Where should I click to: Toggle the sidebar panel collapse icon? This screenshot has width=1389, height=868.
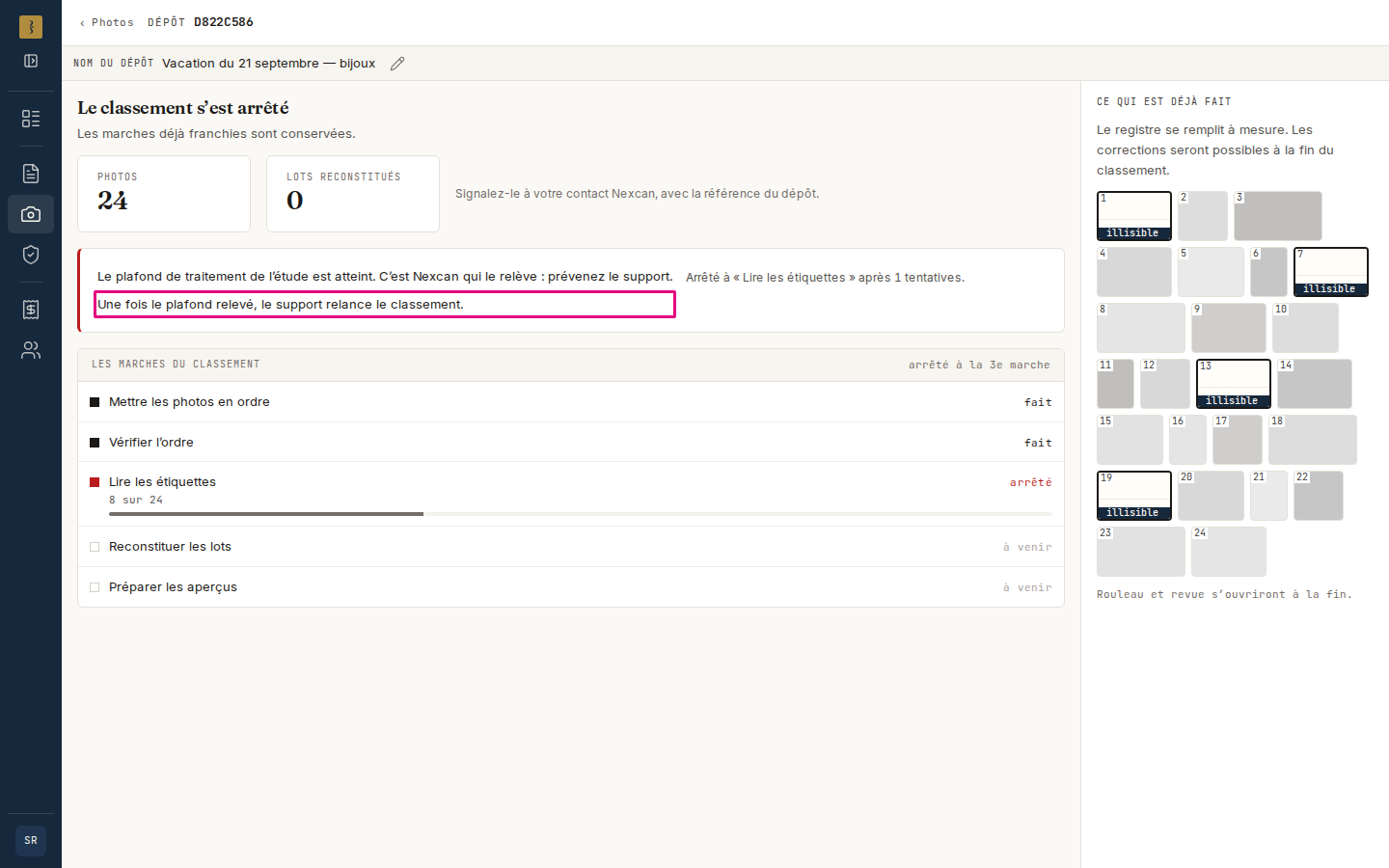point(31,61)
